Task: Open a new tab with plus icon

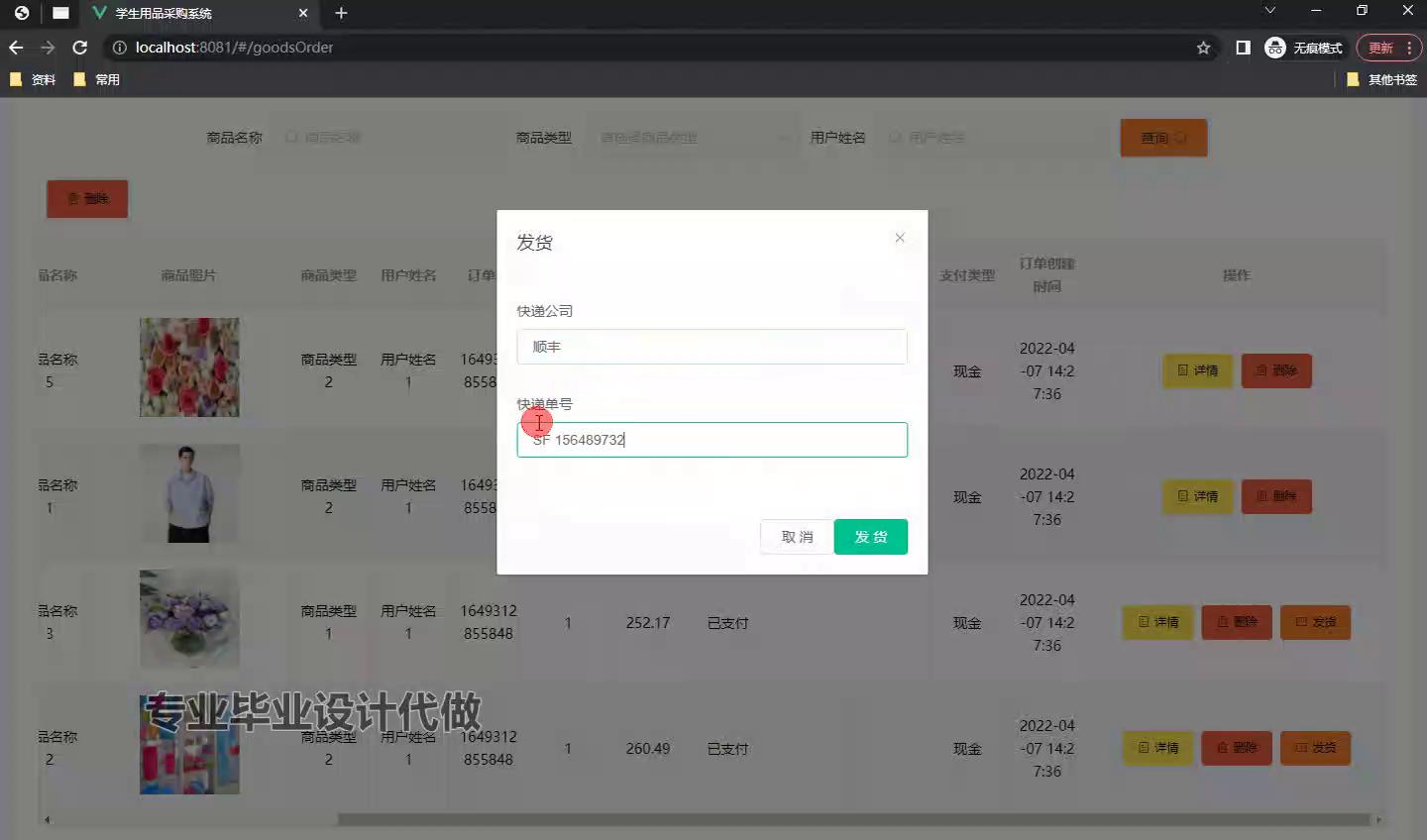Action: click(x=341, y=13)
